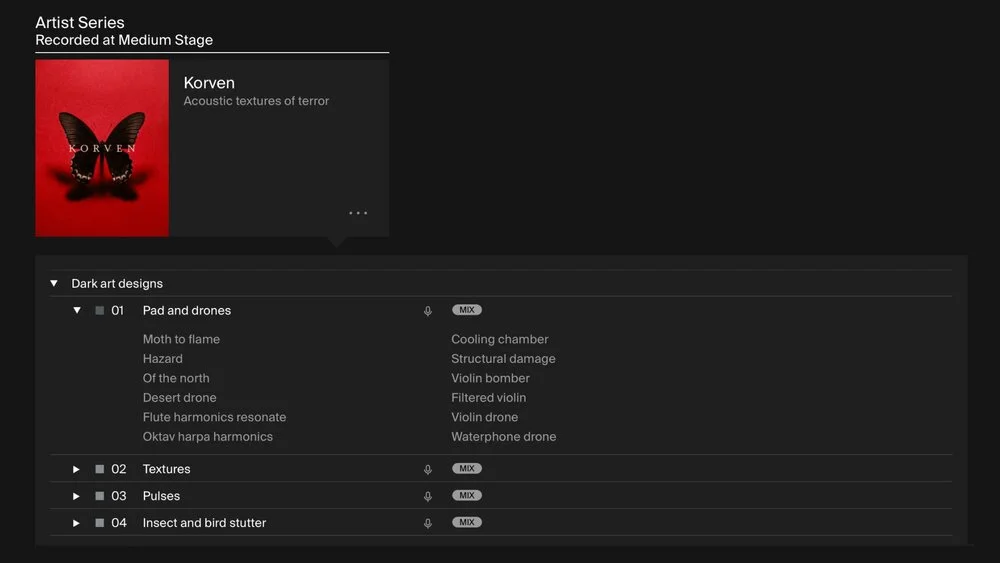Click the microphone icon beside Pulses
1000x563 pixels.
[428, 496]
